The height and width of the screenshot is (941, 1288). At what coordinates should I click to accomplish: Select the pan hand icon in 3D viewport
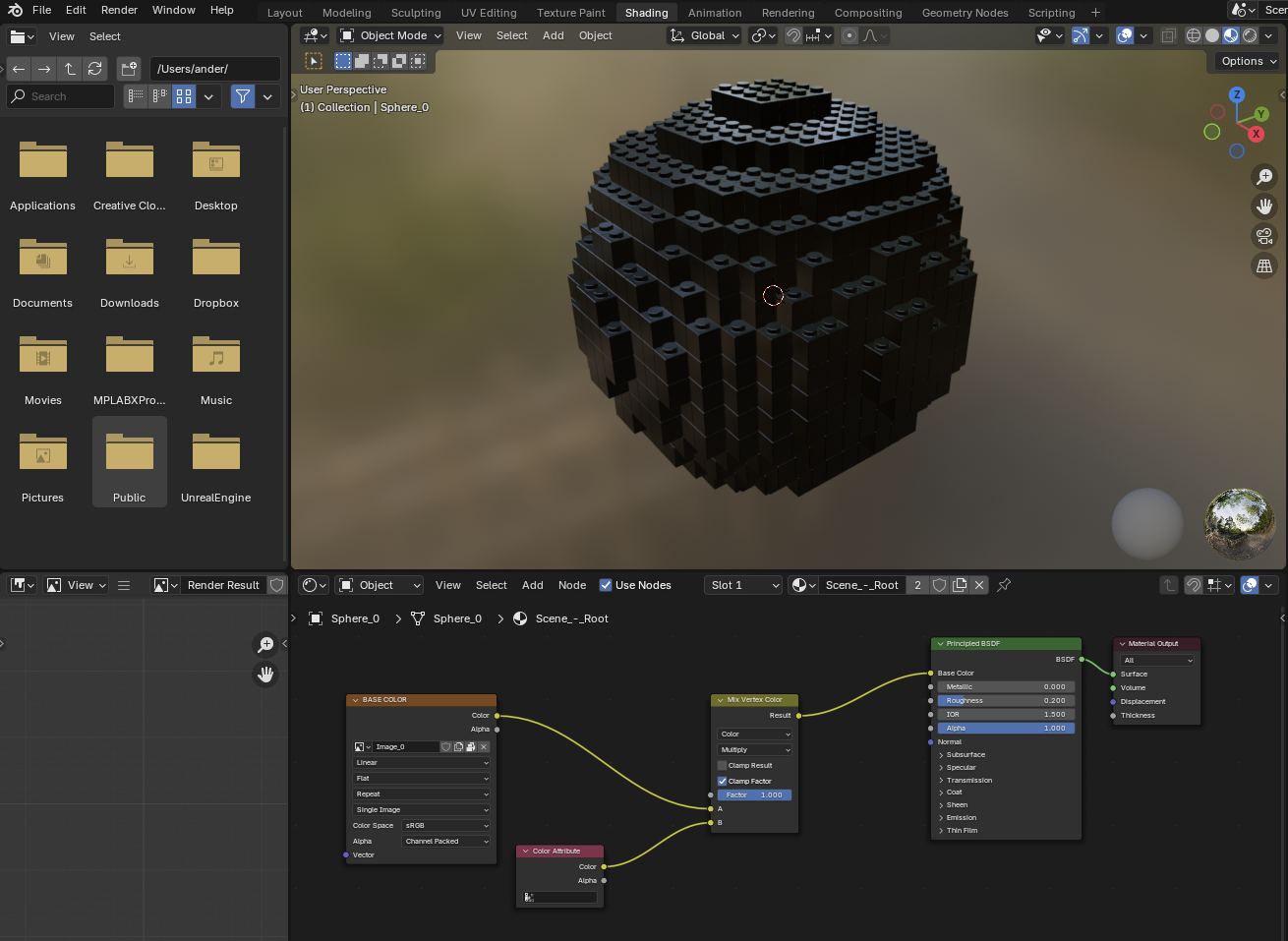[1264, 206]
